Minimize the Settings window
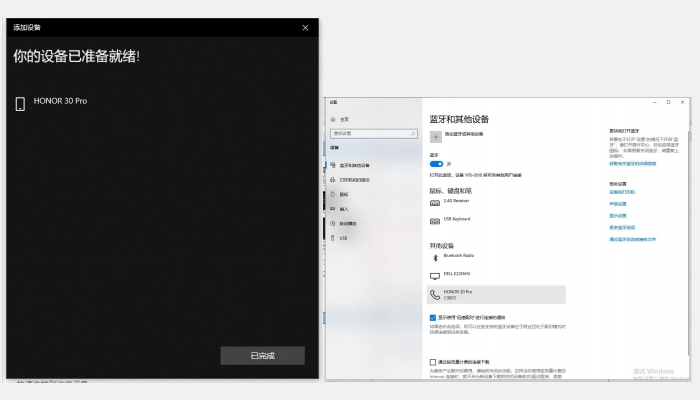This screenshot has width=700, height=400. click(654, 103)
